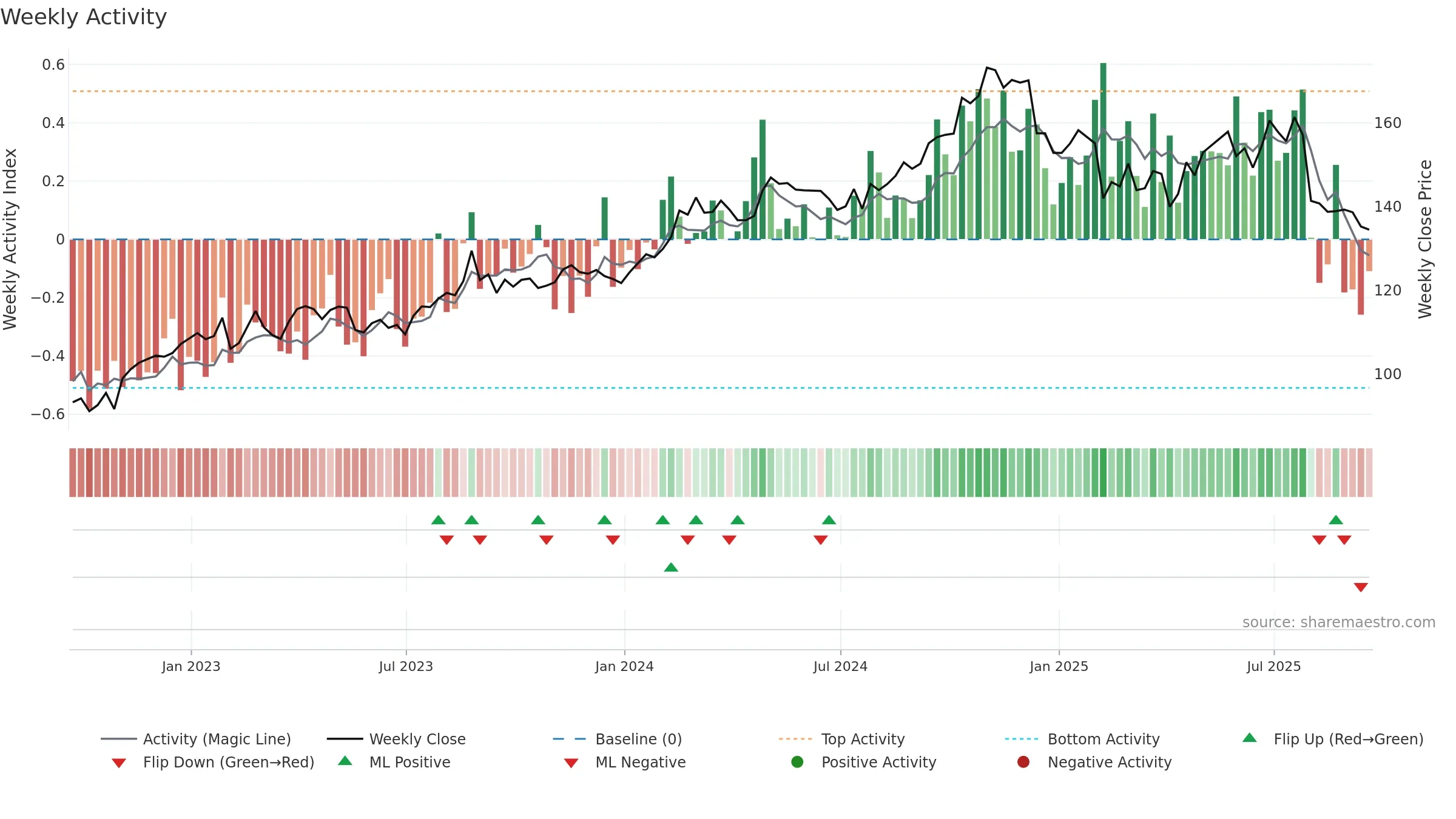Toggle ML Negative legend entry

click(x=624, y=762)
